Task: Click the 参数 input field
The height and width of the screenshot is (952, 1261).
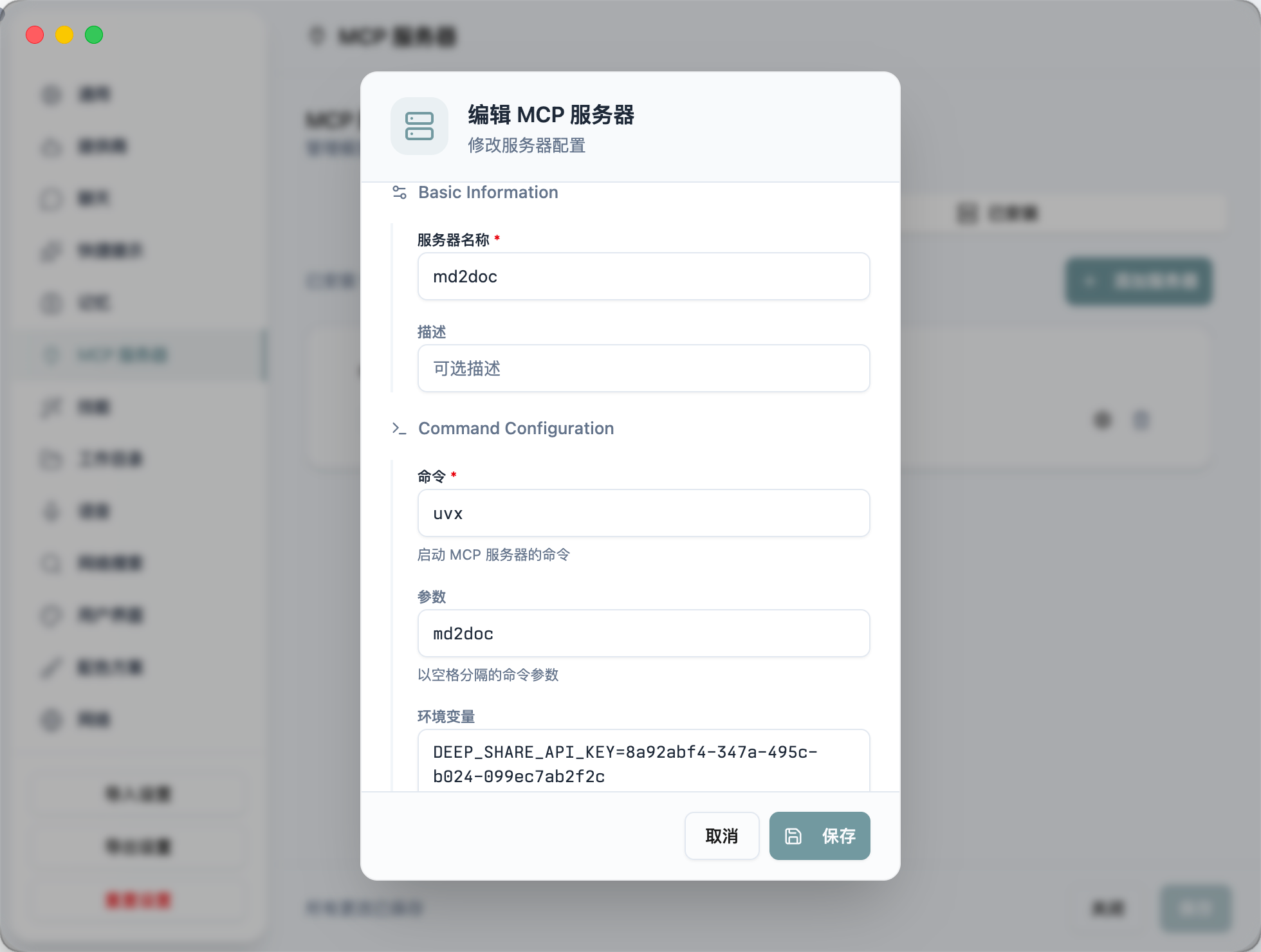Action: [643, 634]
